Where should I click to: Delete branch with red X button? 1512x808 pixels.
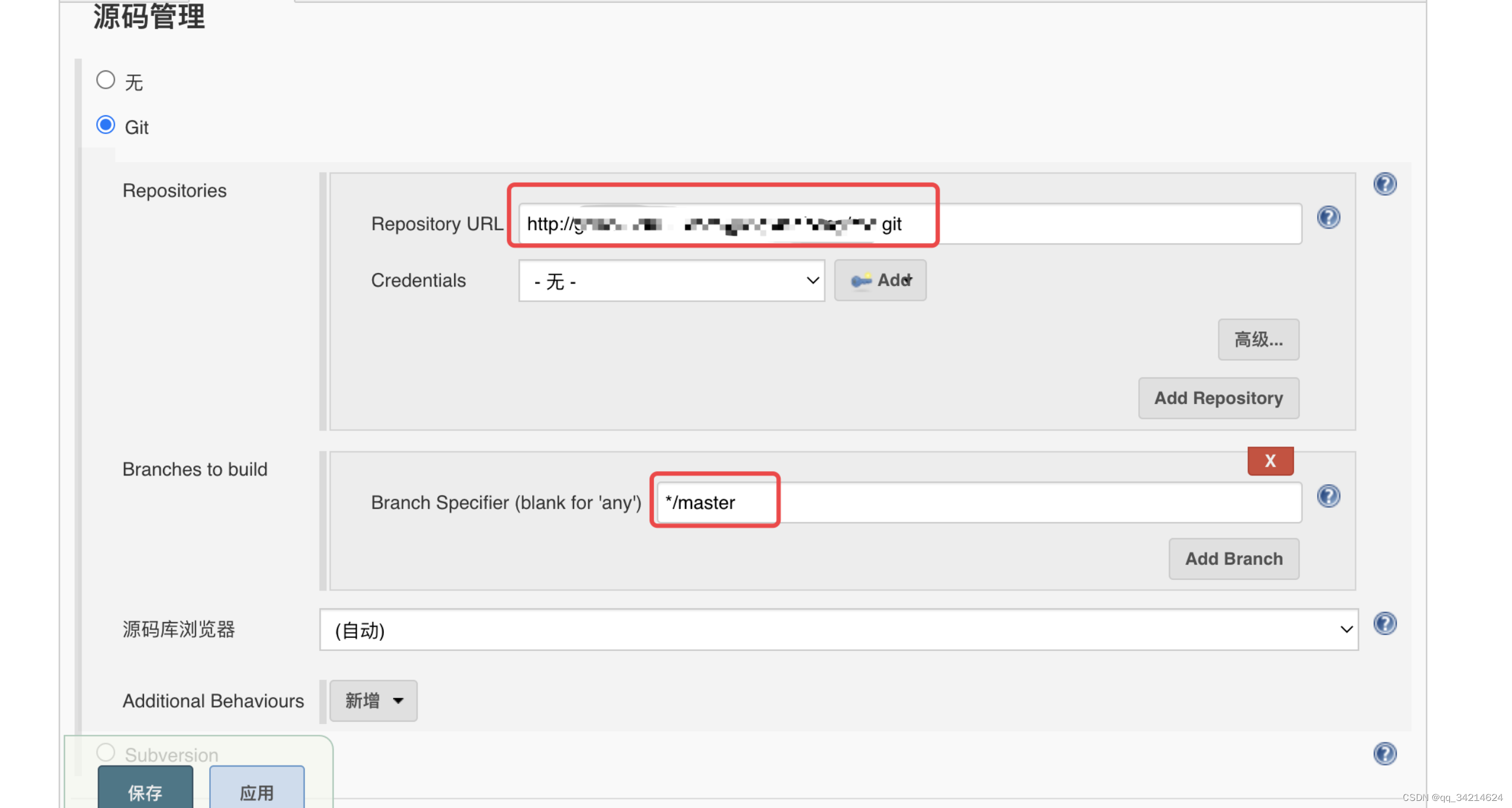tap(1270, 461)
